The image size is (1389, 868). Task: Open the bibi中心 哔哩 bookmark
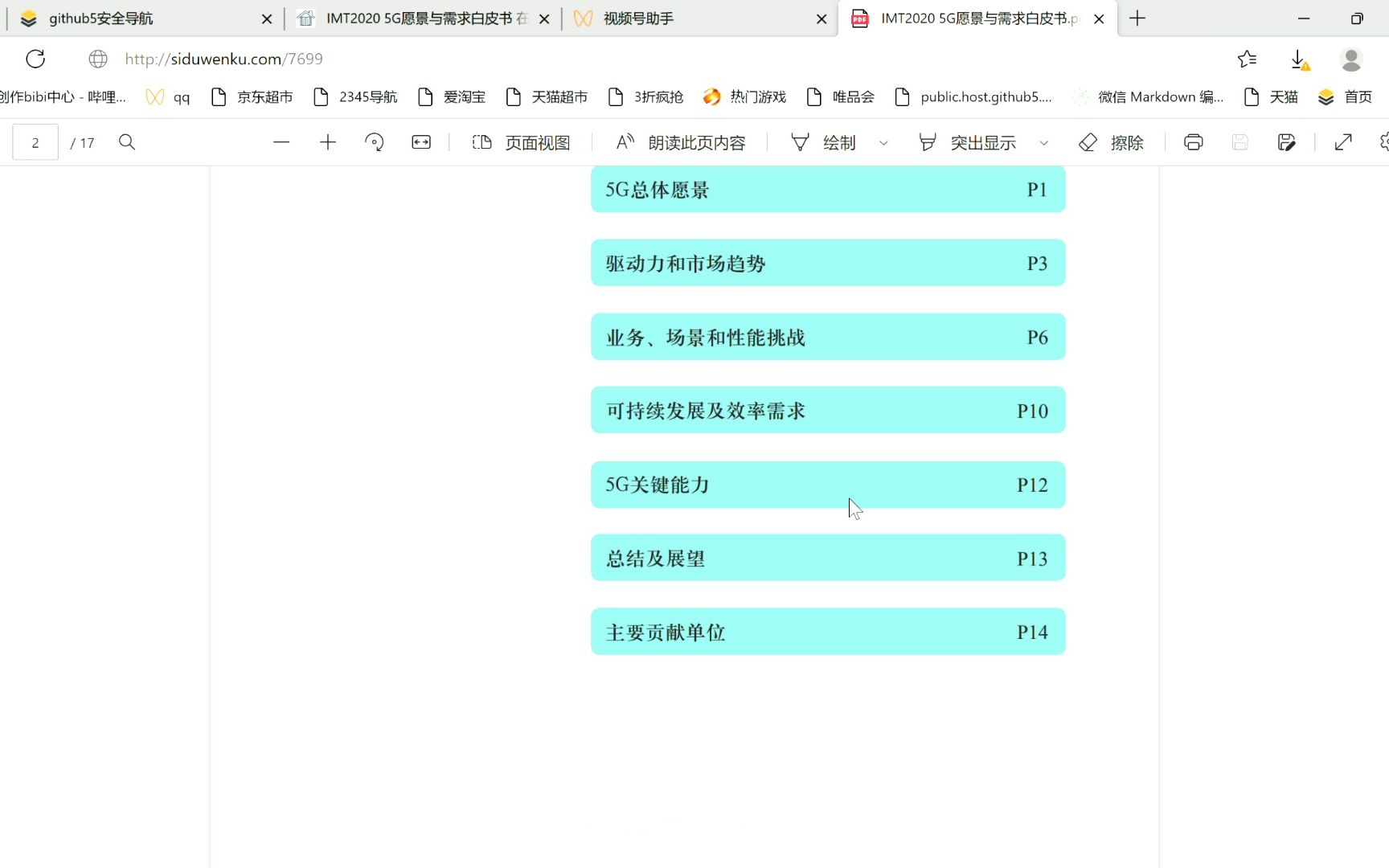tap(63, 97)
